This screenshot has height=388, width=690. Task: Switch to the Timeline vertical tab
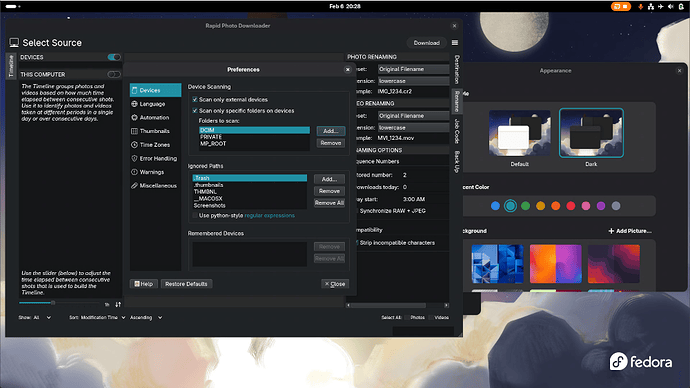[11, 66]
